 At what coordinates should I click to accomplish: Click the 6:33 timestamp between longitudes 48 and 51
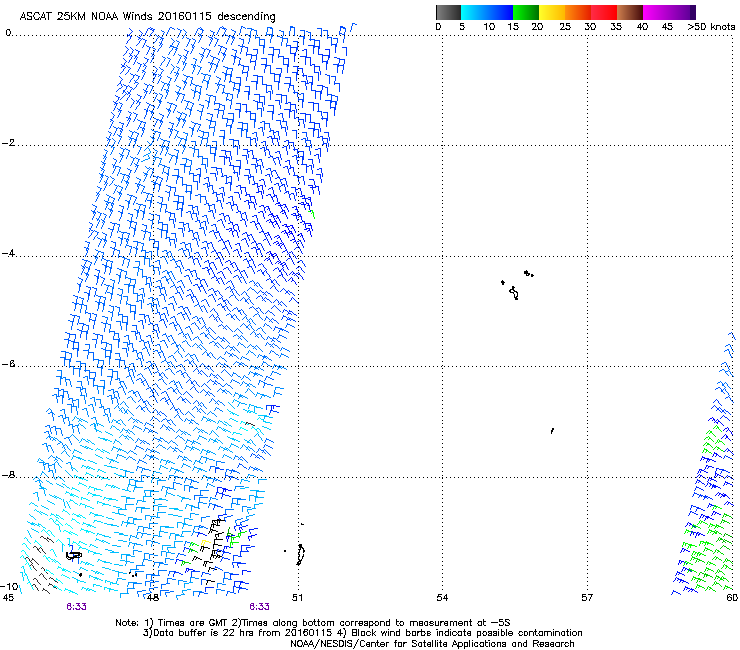(x=260, y=607)
